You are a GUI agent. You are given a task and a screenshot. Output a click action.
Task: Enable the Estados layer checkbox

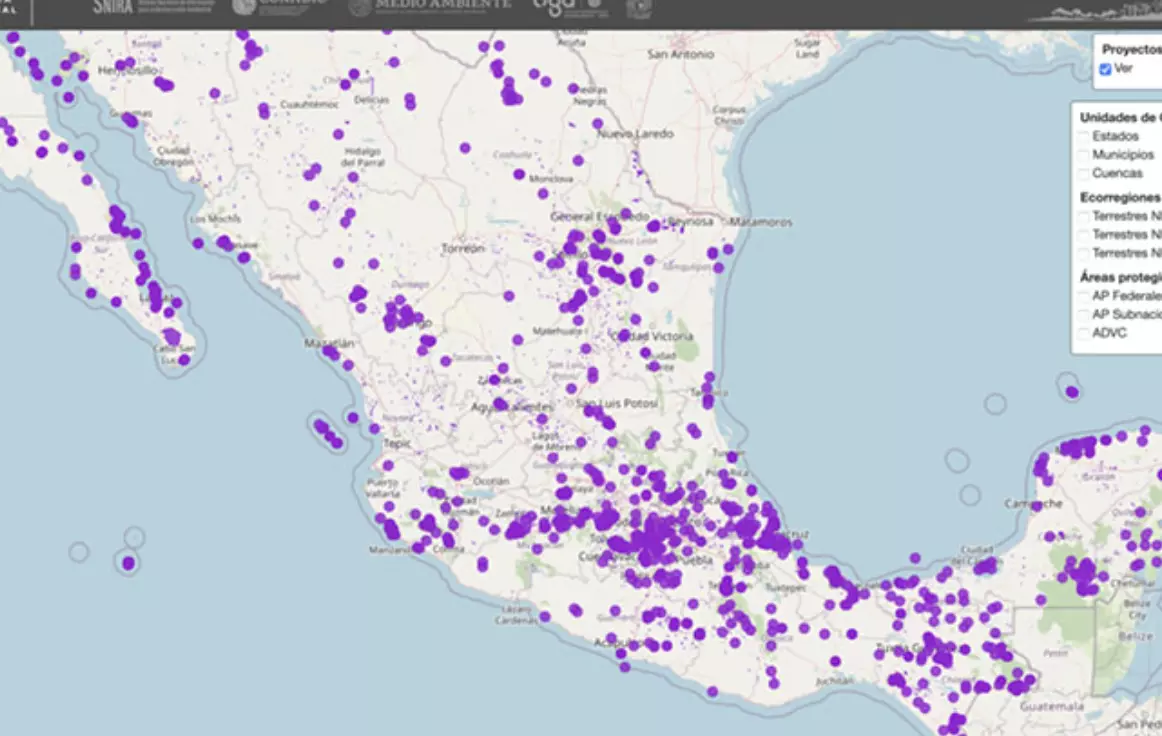[1083, 136]
